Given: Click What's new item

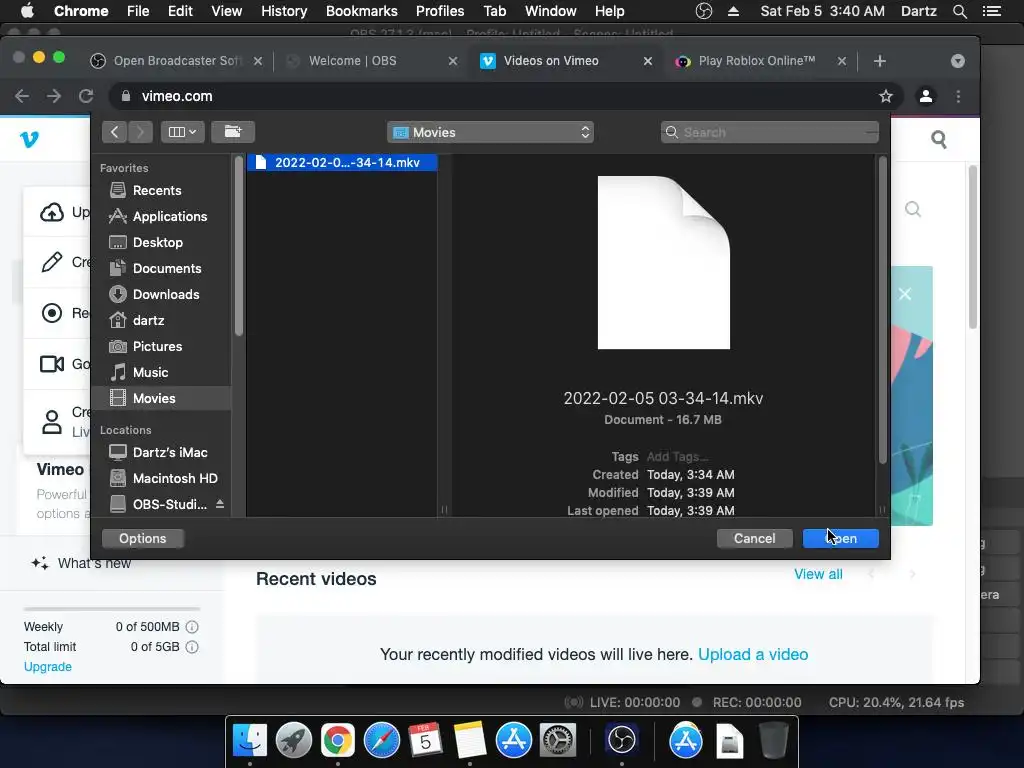Looking at the screenshot, I should tap(82, 563).
